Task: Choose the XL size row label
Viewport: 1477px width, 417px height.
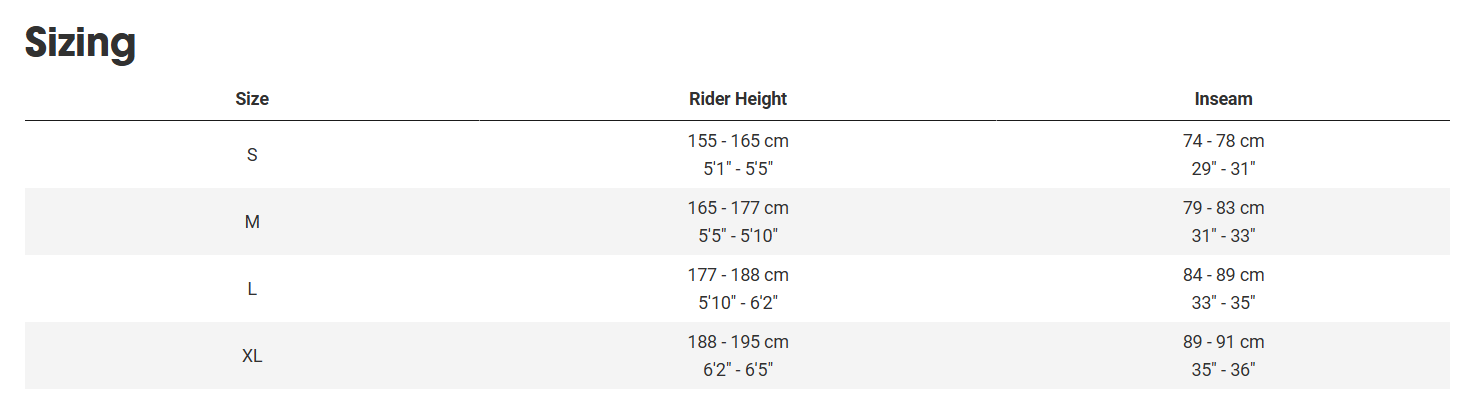Action: [252, 356]
